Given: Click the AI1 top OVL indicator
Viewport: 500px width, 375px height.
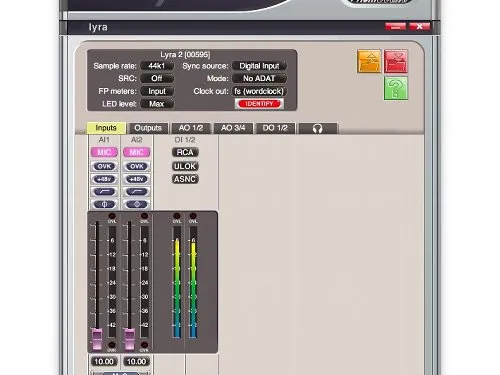Looking at the screenshot, I should (x=112, y=216).
